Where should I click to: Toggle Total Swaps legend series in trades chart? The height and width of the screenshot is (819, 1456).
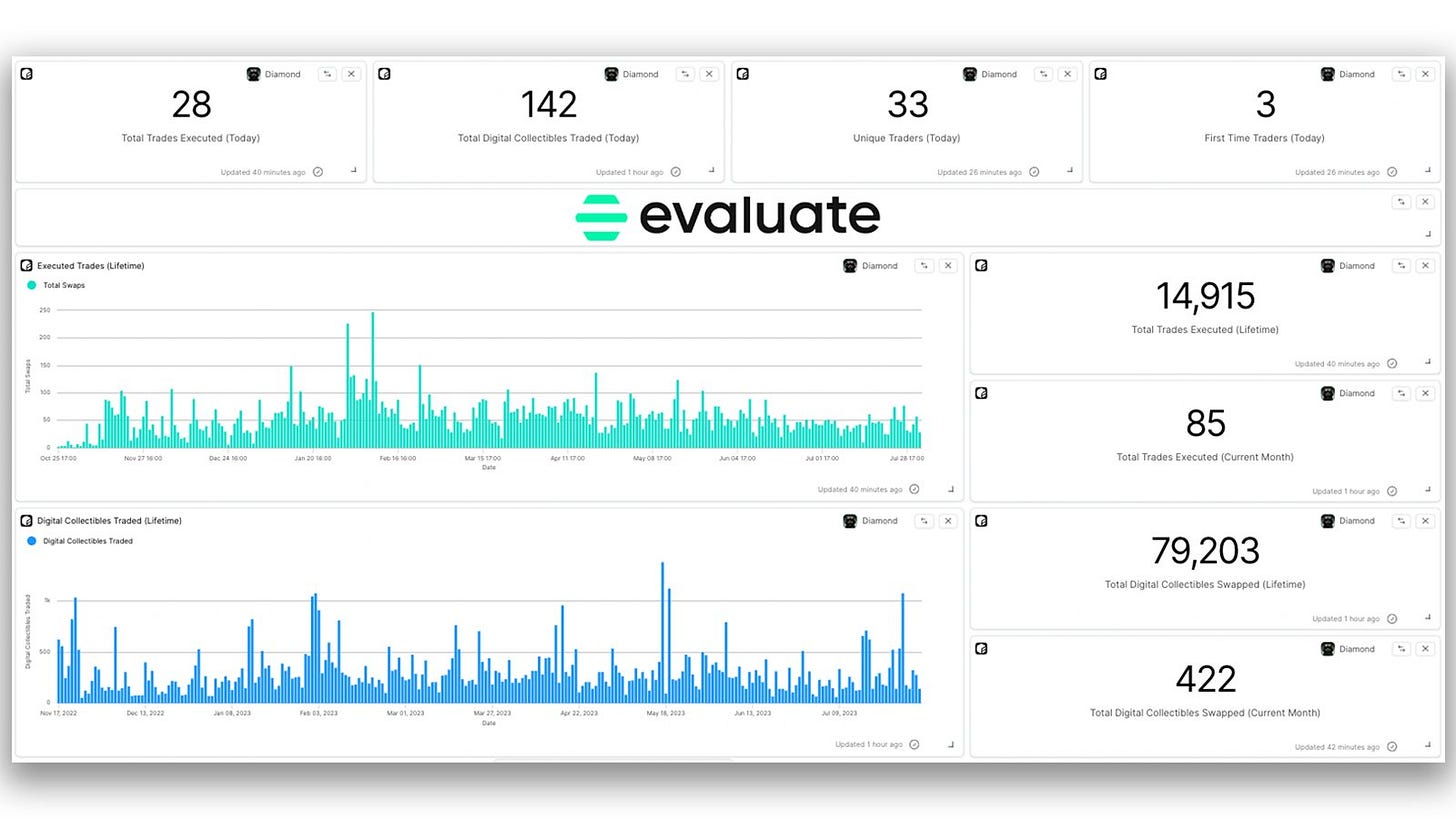(x=56, y=285)
